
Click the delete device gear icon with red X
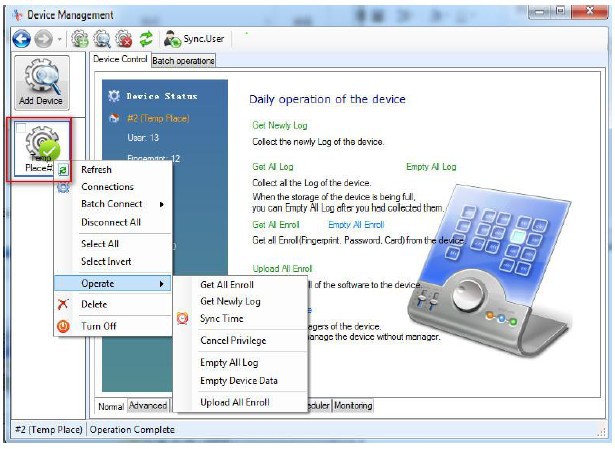[124, 39]
